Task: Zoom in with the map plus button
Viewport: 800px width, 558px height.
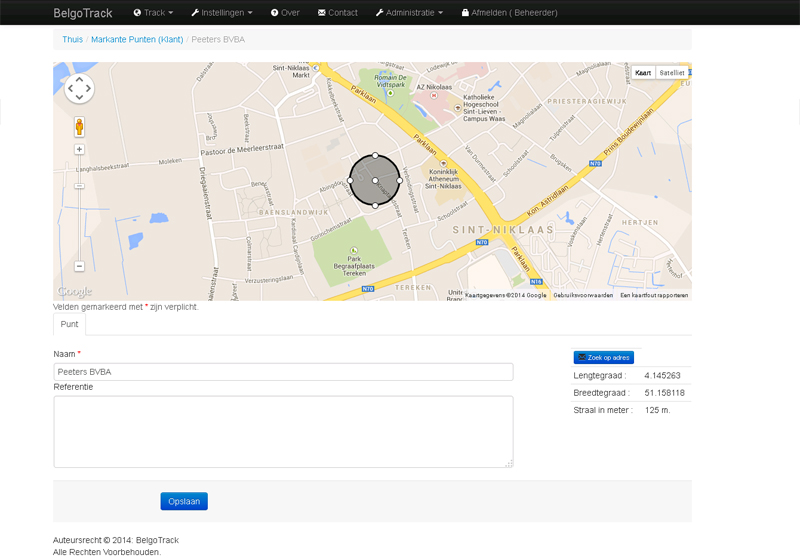Action: [79, 149]
